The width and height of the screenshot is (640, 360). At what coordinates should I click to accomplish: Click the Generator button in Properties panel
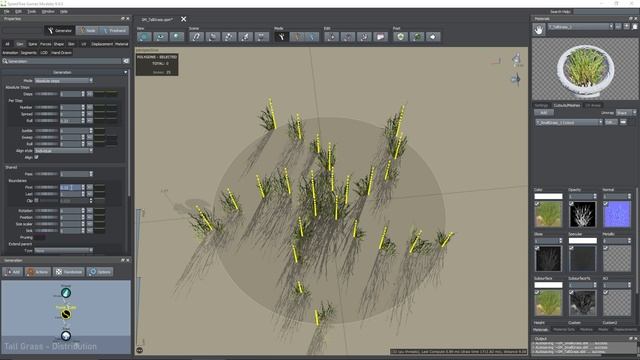point(60,30)
